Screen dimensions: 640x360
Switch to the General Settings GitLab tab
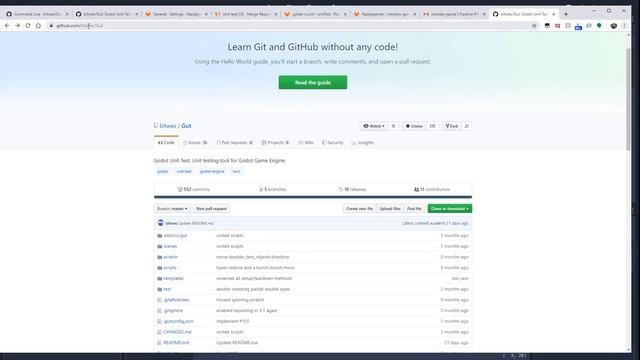coord(176,14)
